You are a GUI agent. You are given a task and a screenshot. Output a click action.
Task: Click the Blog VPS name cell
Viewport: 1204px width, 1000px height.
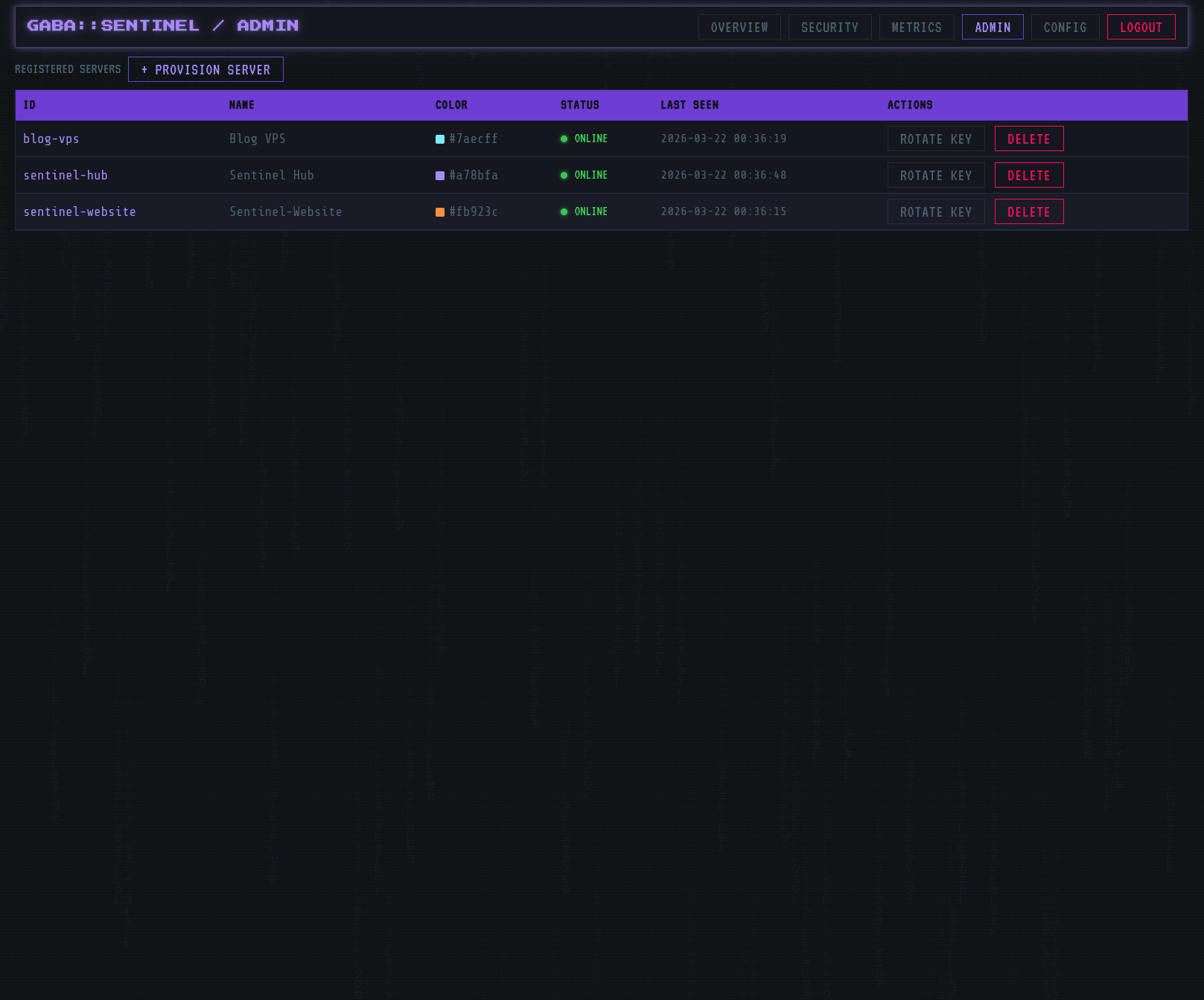(258, 138)
